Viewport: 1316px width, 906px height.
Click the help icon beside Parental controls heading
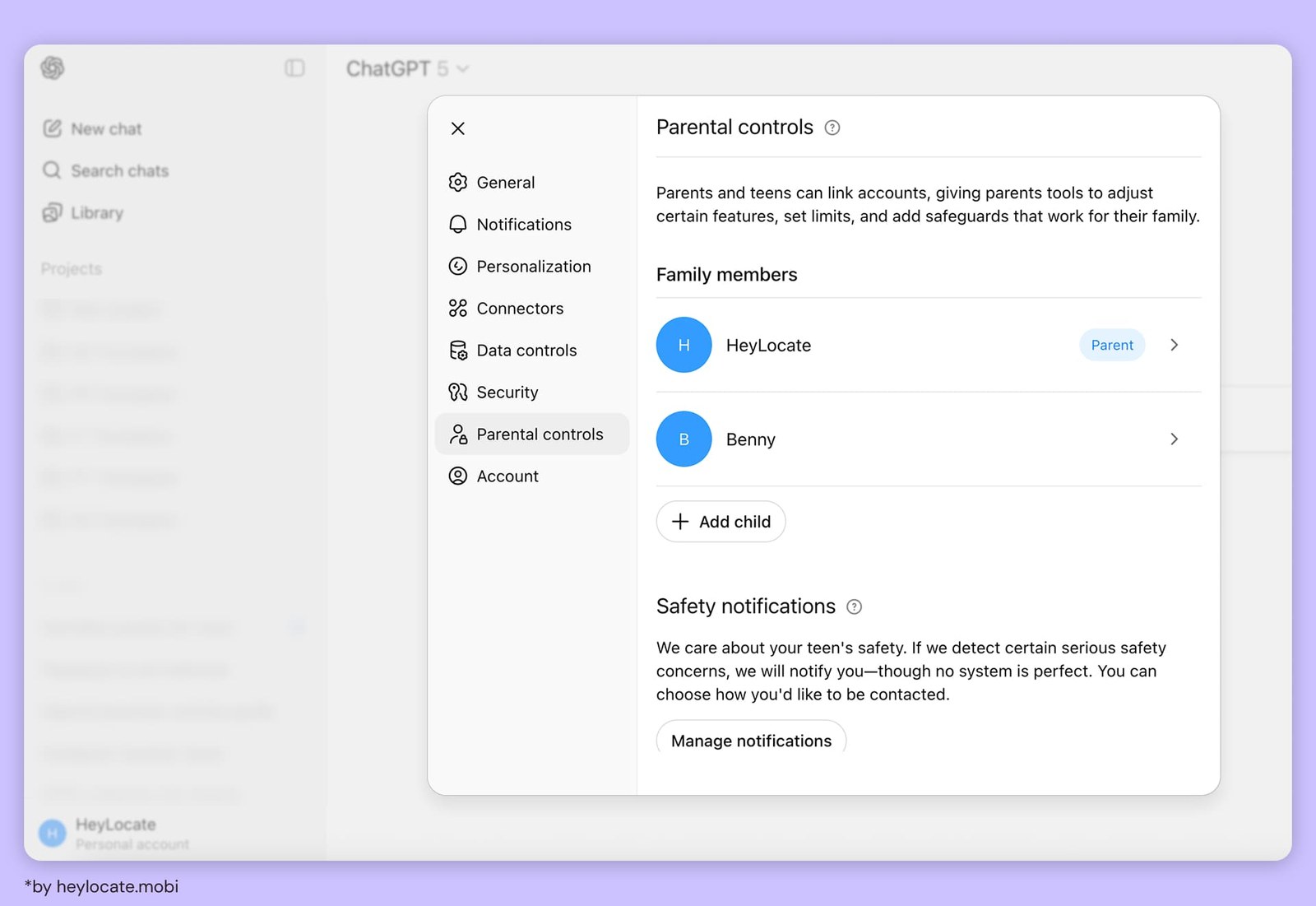click(x=832, y=128)
